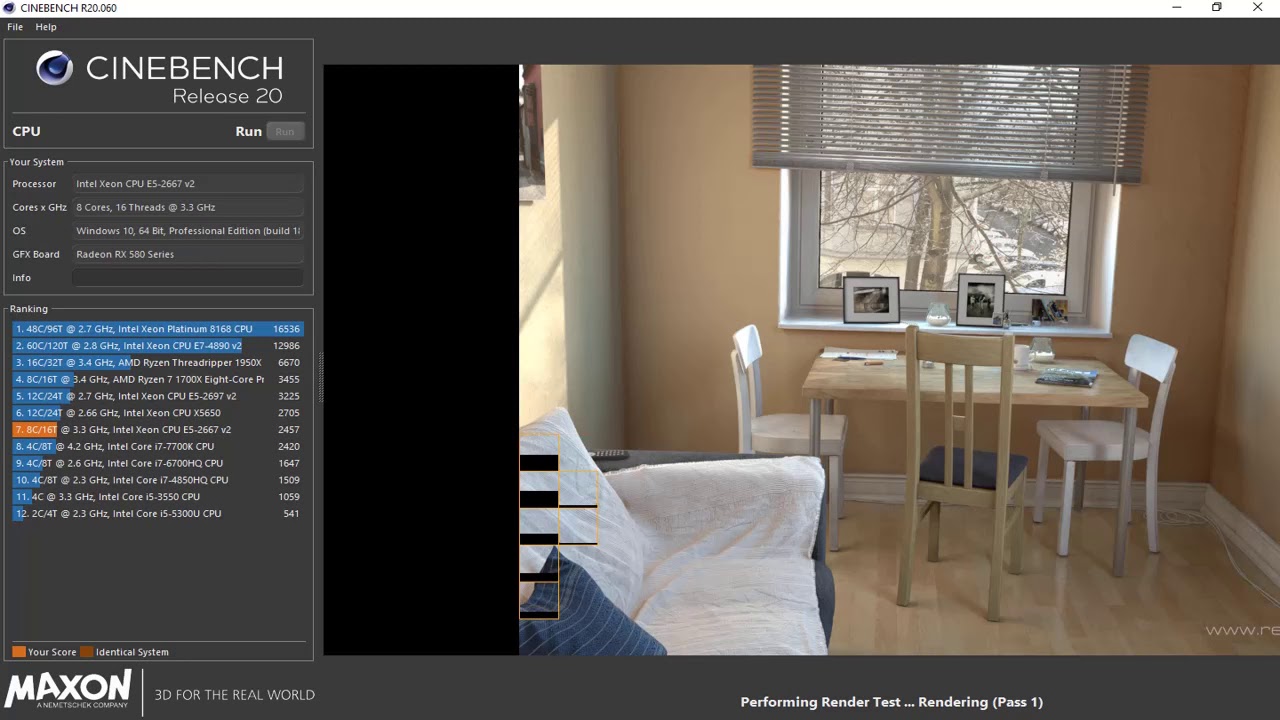Select ranking row Intel Xeon CPU X5650
Viewport: 1280px width, 720px height.
pos(157,413)
